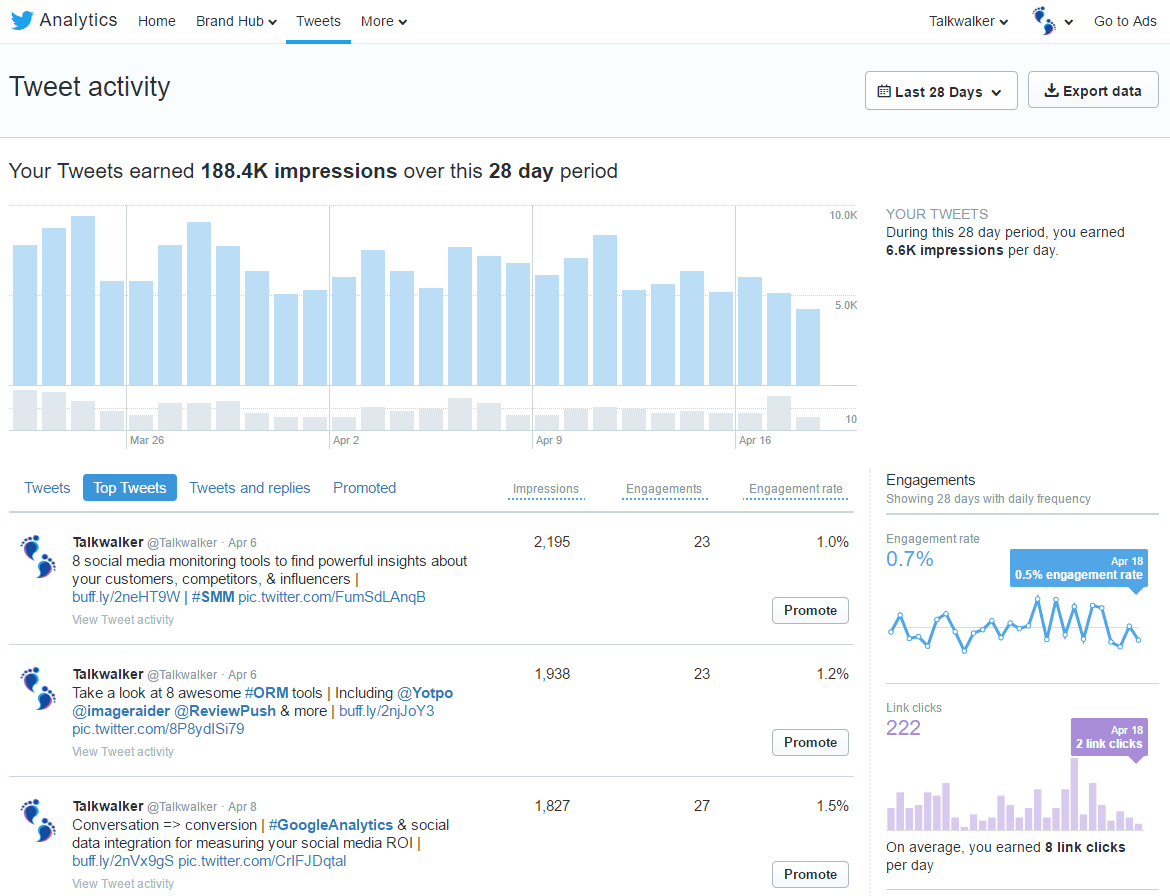Screen dimensions: 1170x896
Task: Open the Last 28 Days dropdown
Action: (x=940, y=90)
